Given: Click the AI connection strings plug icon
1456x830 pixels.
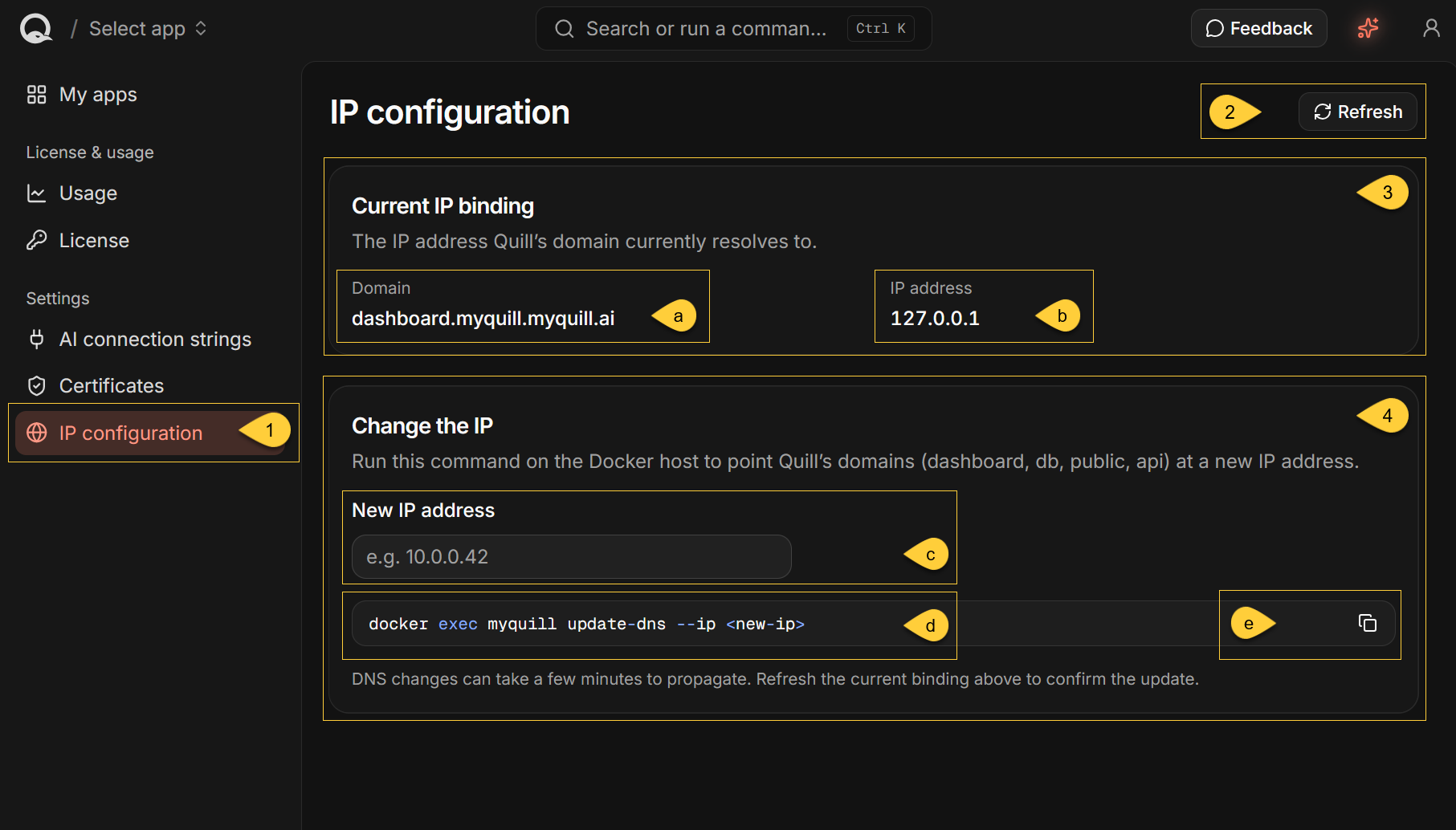Looking at the screenshot, I should coord(37,339).
